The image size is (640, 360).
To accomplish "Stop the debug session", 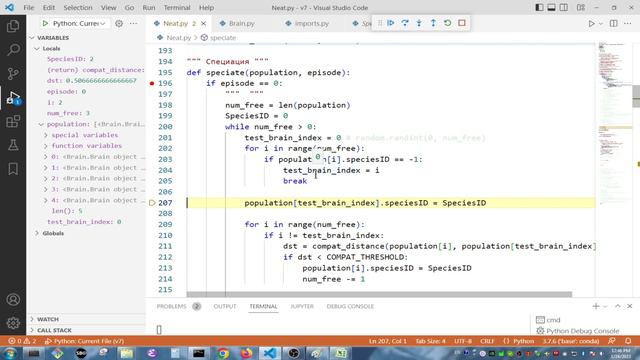I will click(x=462, y=23).
